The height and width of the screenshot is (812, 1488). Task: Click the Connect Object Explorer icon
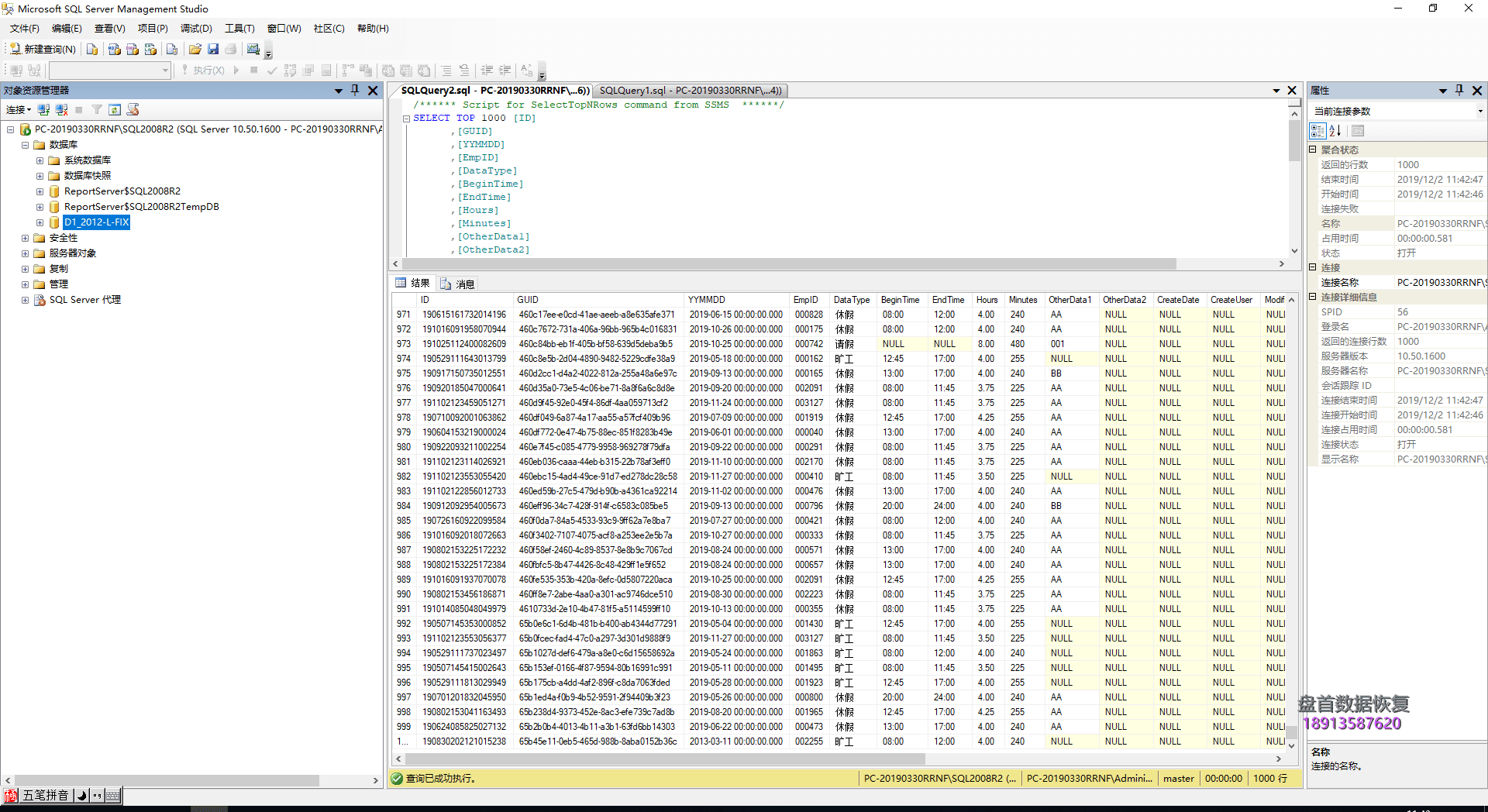[x=44, y=110]
